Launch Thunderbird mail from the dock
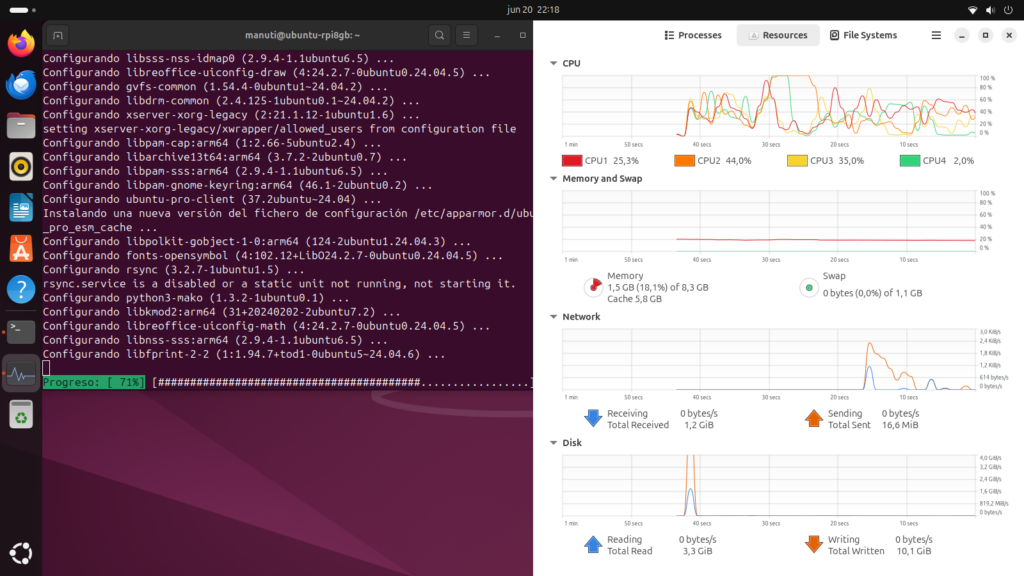Viewport: 1024px width, 576px height. point(21,85)
